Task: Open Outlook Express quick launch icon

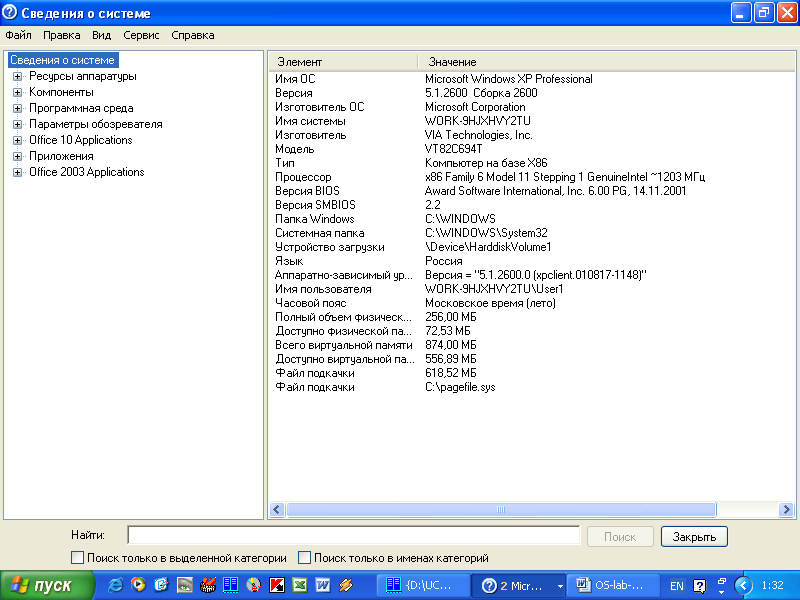Action: click(x=161, y=585)
